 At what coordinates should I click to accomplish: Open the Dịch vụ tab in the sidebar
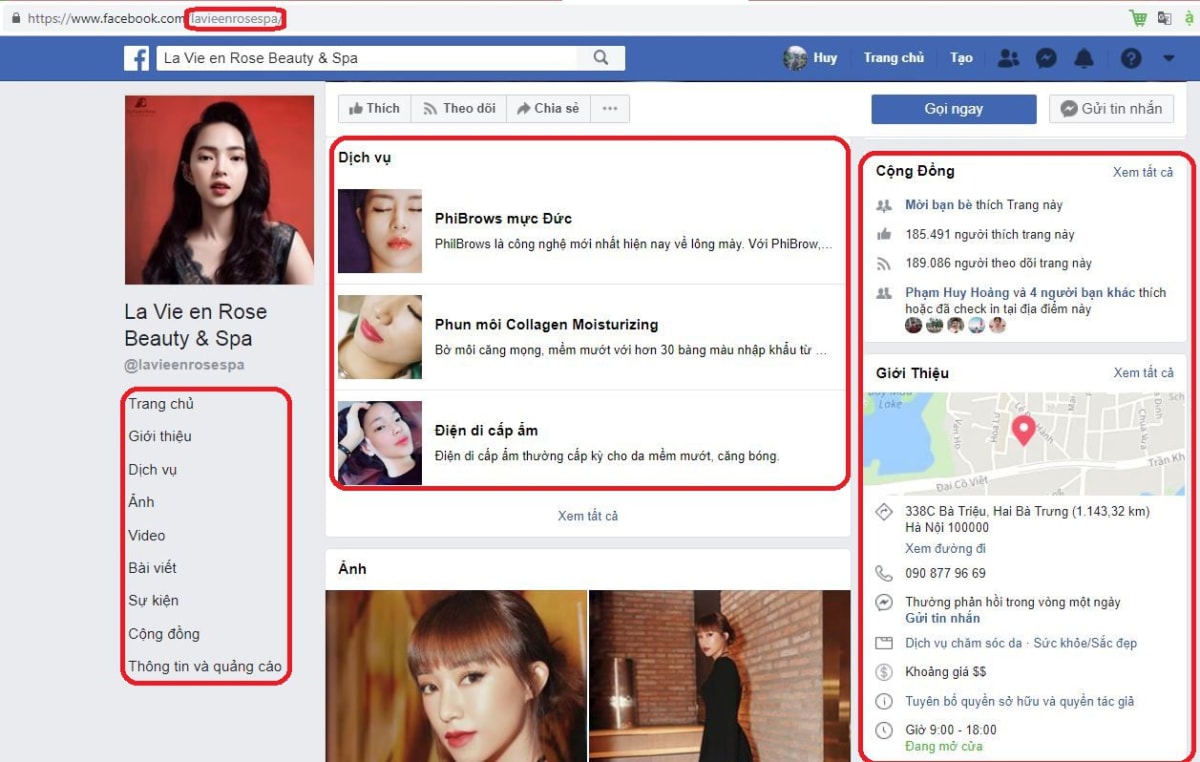pos(153,469)
